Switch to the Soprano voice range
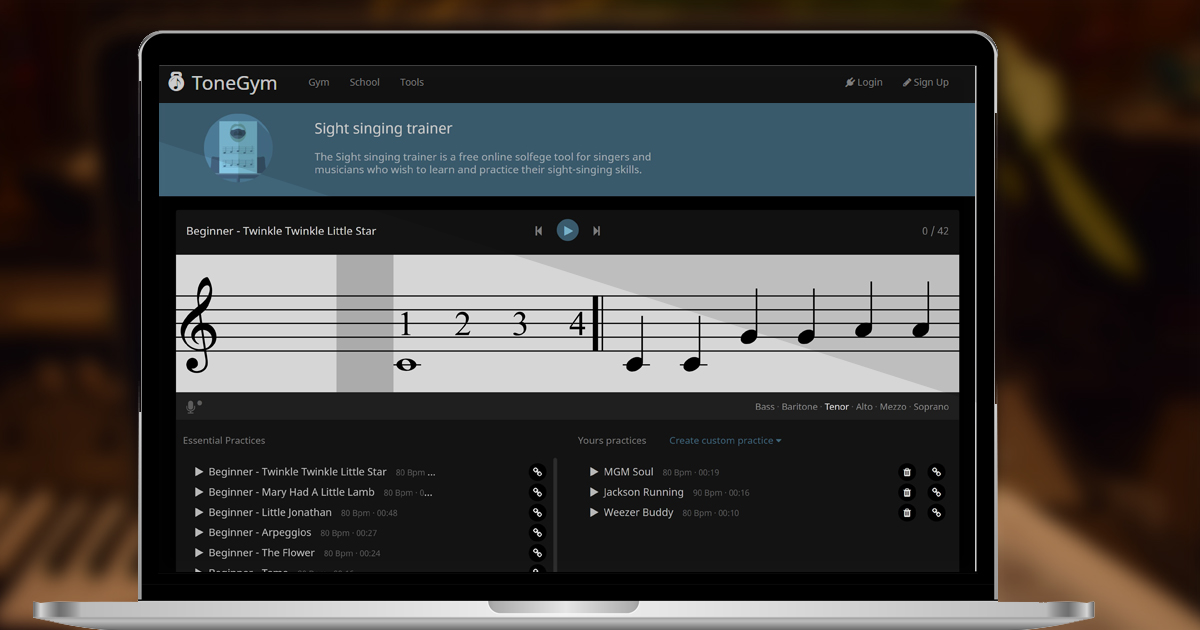The width and height of the screenshot is (1200, 630). [x=931, y=406]
